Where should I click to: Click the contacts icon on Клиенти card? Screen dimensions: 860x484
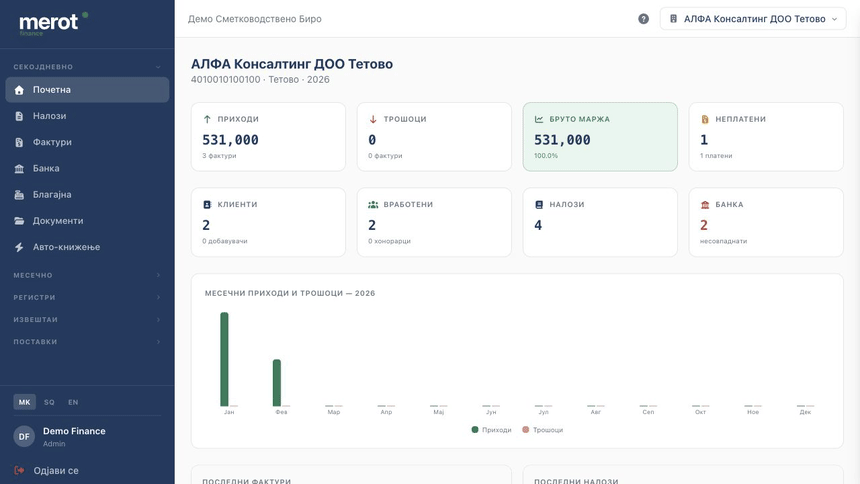coord(207,204)
